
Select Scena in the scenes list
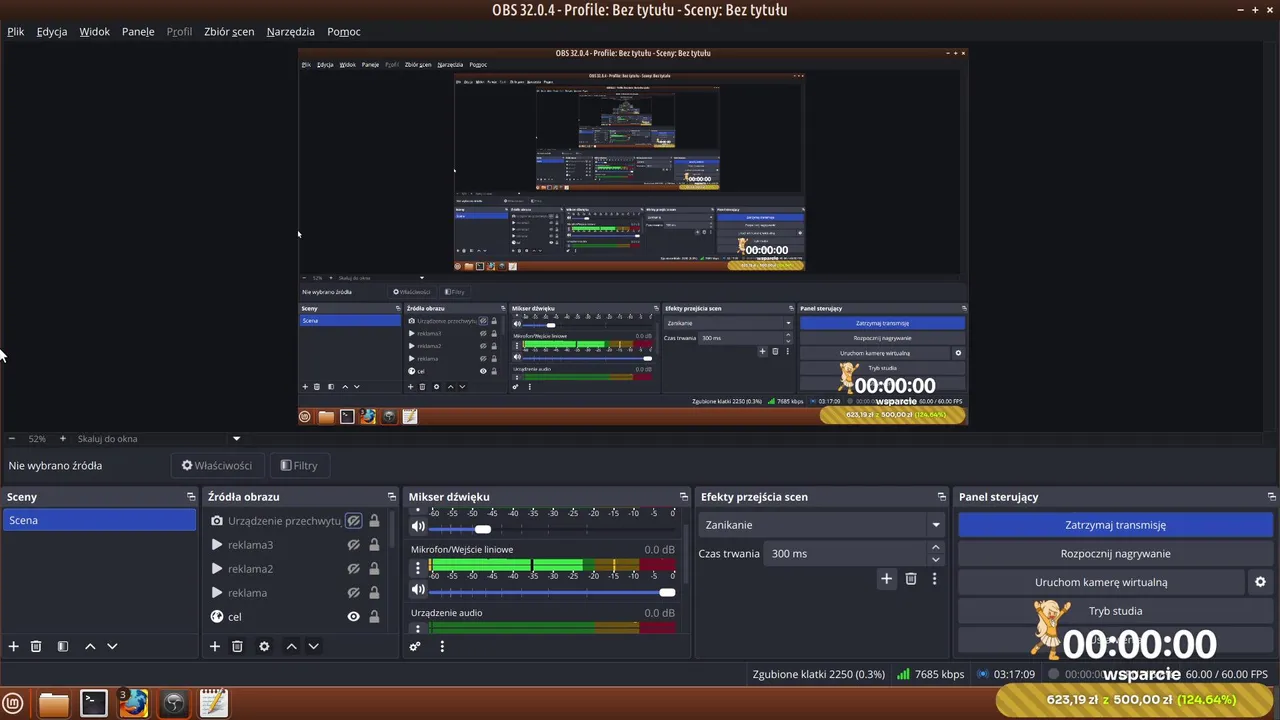tap(99, 521)
